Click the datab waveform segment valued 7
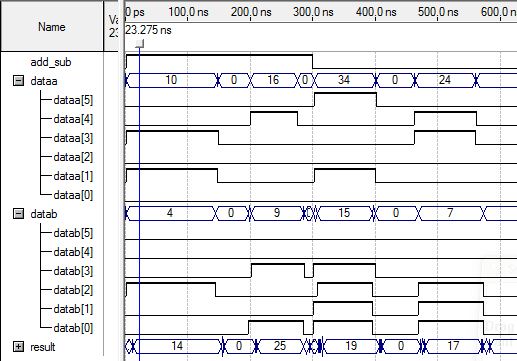The image size is (517, 361). (450, 213)
